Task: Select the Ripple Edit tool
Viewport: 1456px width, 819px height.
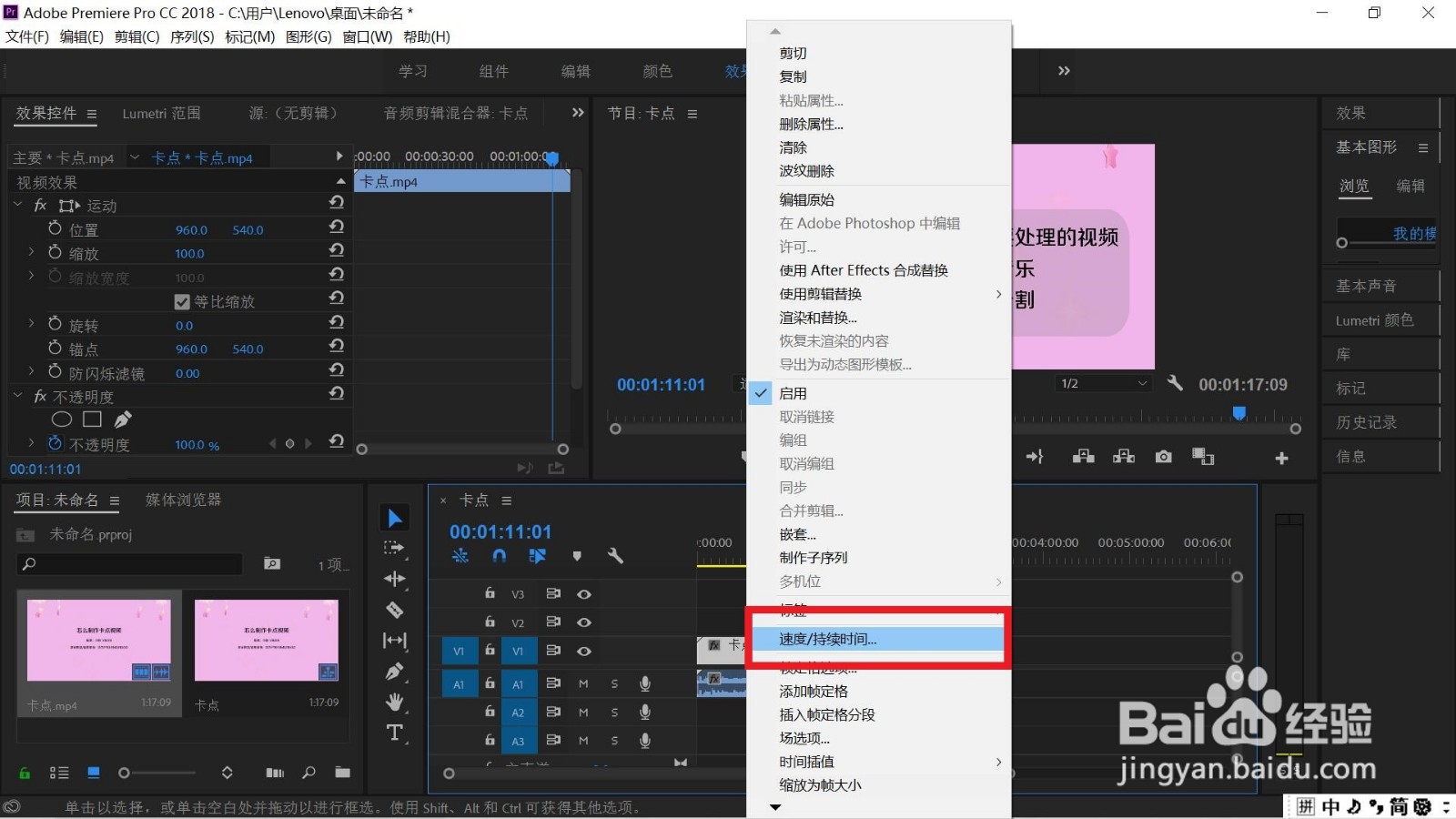Action: pyautogui.click(x=395, y=579)
